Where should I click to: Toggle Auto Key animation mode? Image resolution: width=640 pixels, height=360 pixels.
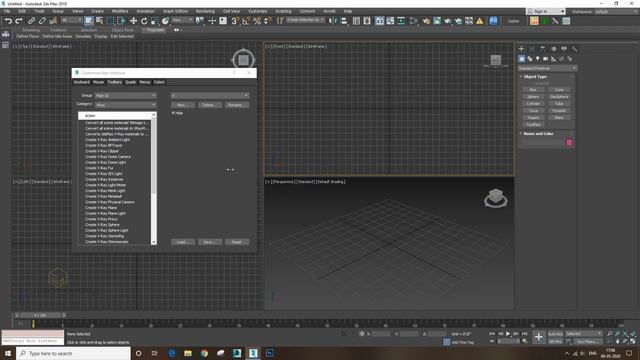[x=555, y=334]
